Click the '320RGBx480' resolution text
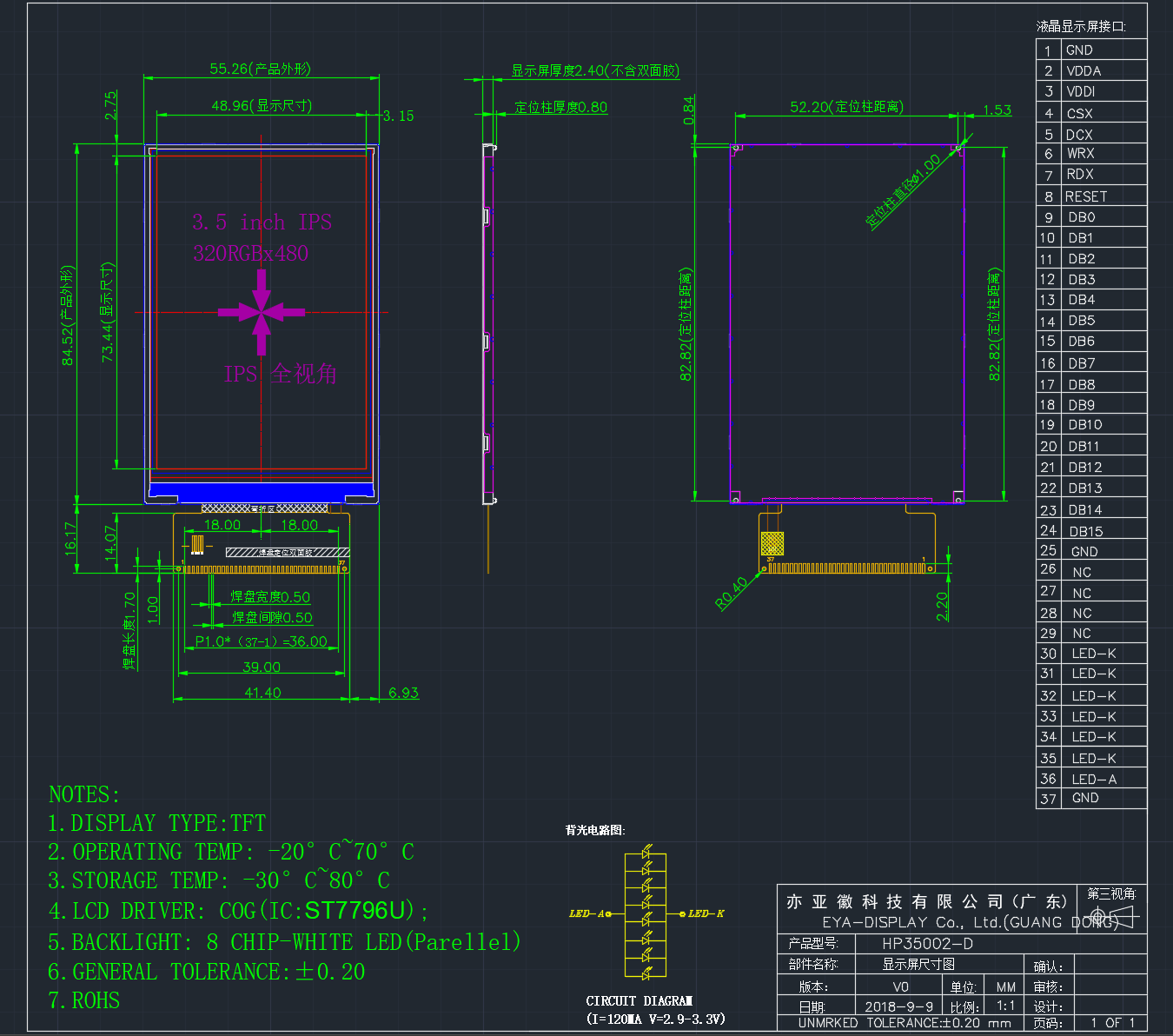1173x1036 pixels. 250,253
